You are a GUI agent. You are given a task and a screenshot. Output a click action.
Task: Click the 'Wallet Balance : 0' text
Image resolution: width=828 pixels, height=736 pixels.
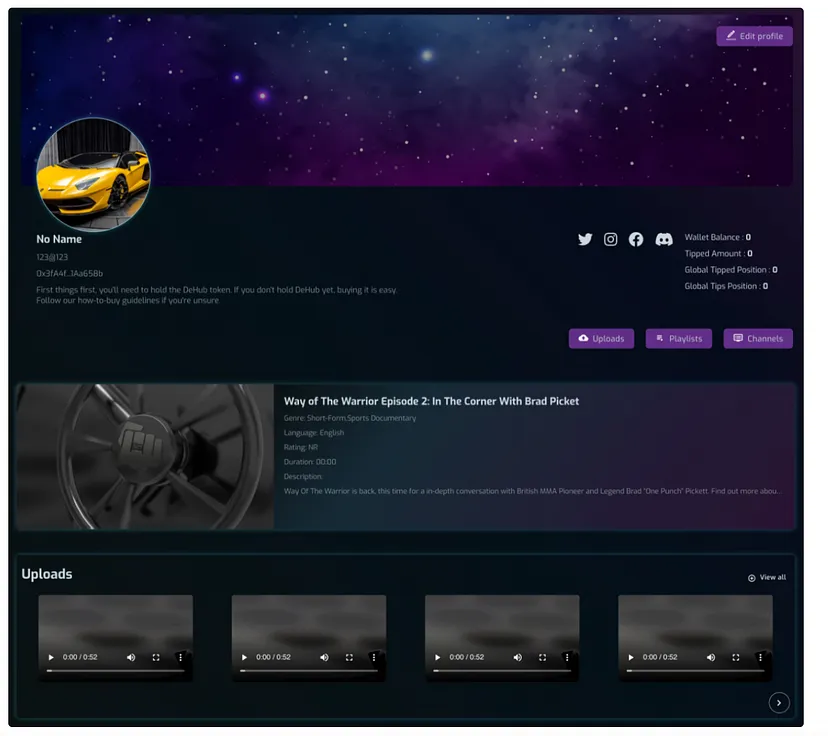(718, 237)
